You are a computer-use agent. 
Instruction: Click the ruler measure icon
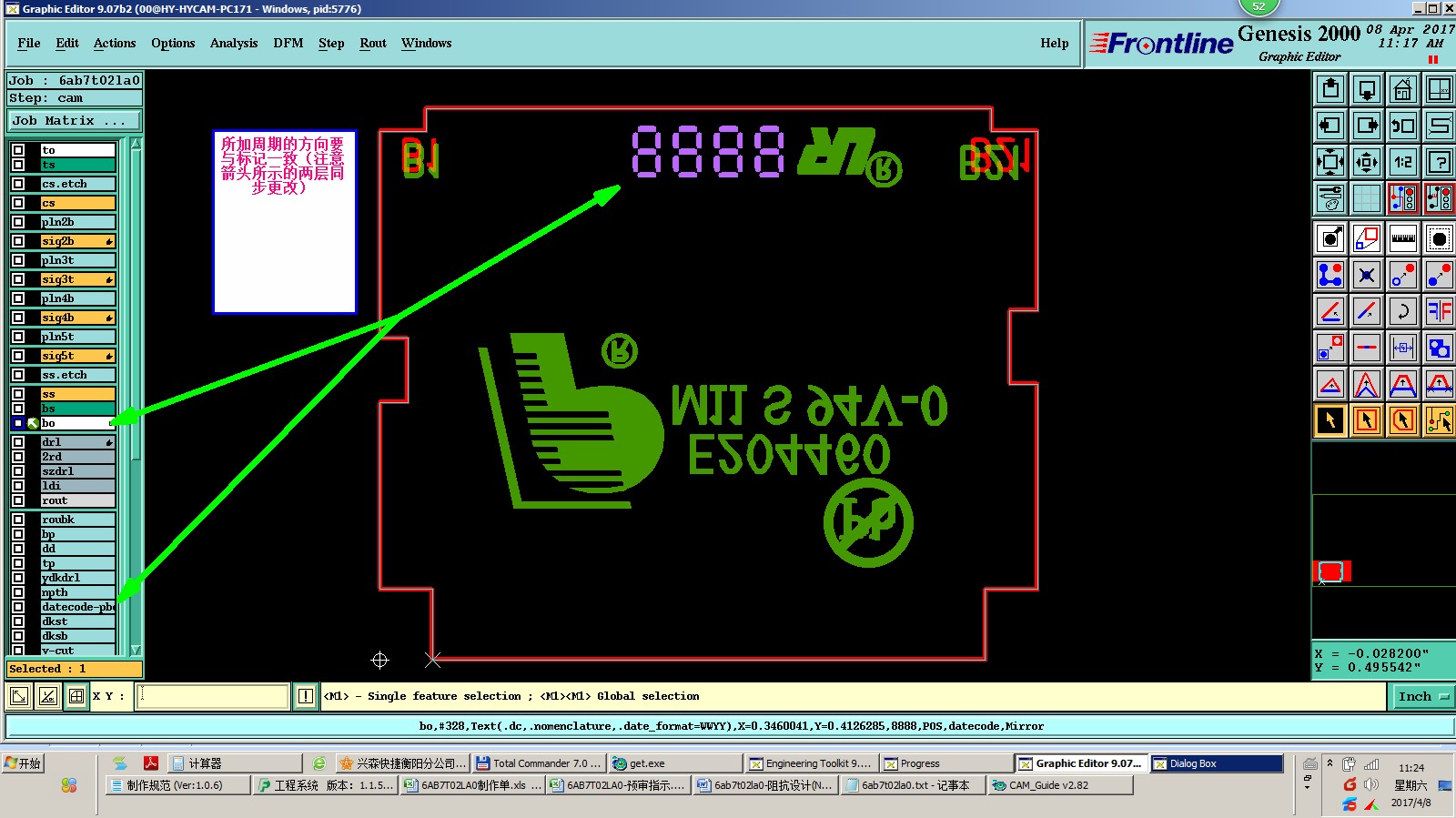coord(1403,238)
